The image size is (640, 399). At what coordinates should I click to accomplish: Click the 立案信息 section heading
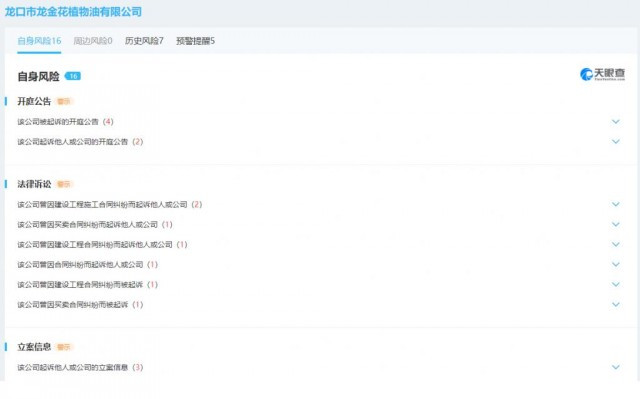pos(34,347)
